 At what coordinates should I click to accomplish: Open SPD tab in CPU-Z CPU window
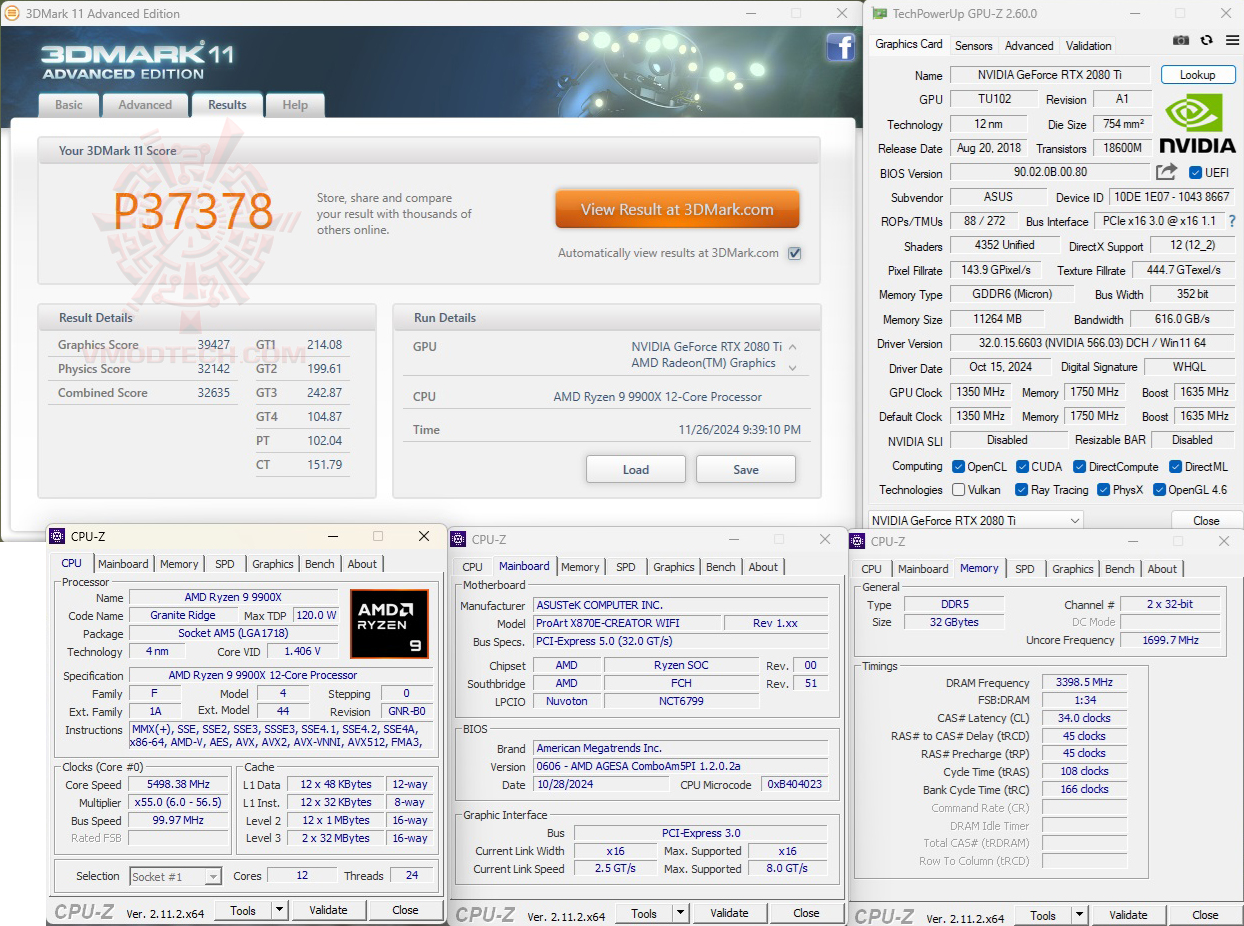point(225,564)
